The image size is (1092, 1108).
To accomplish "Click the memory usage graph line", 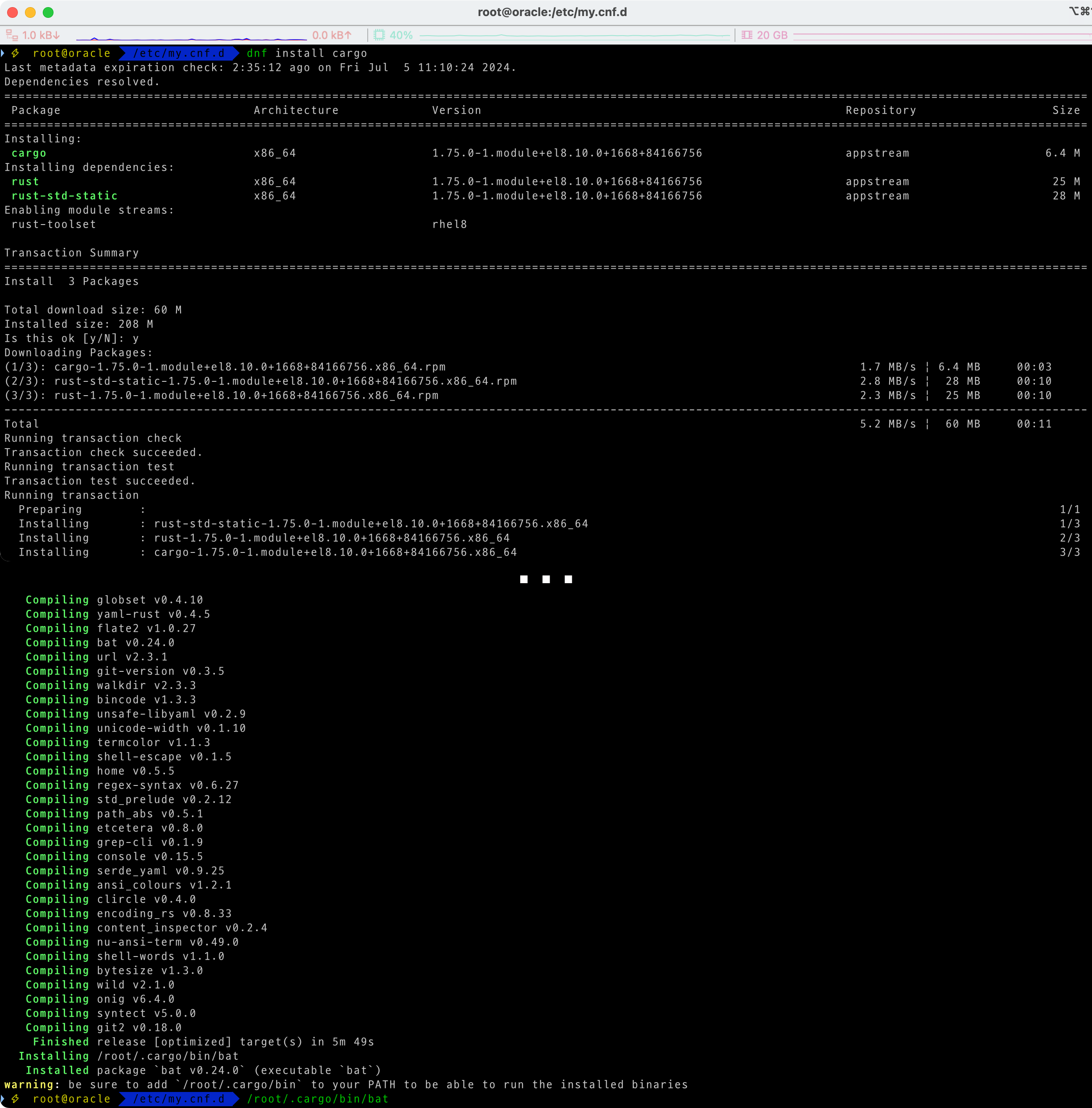I will coord(940,35).
